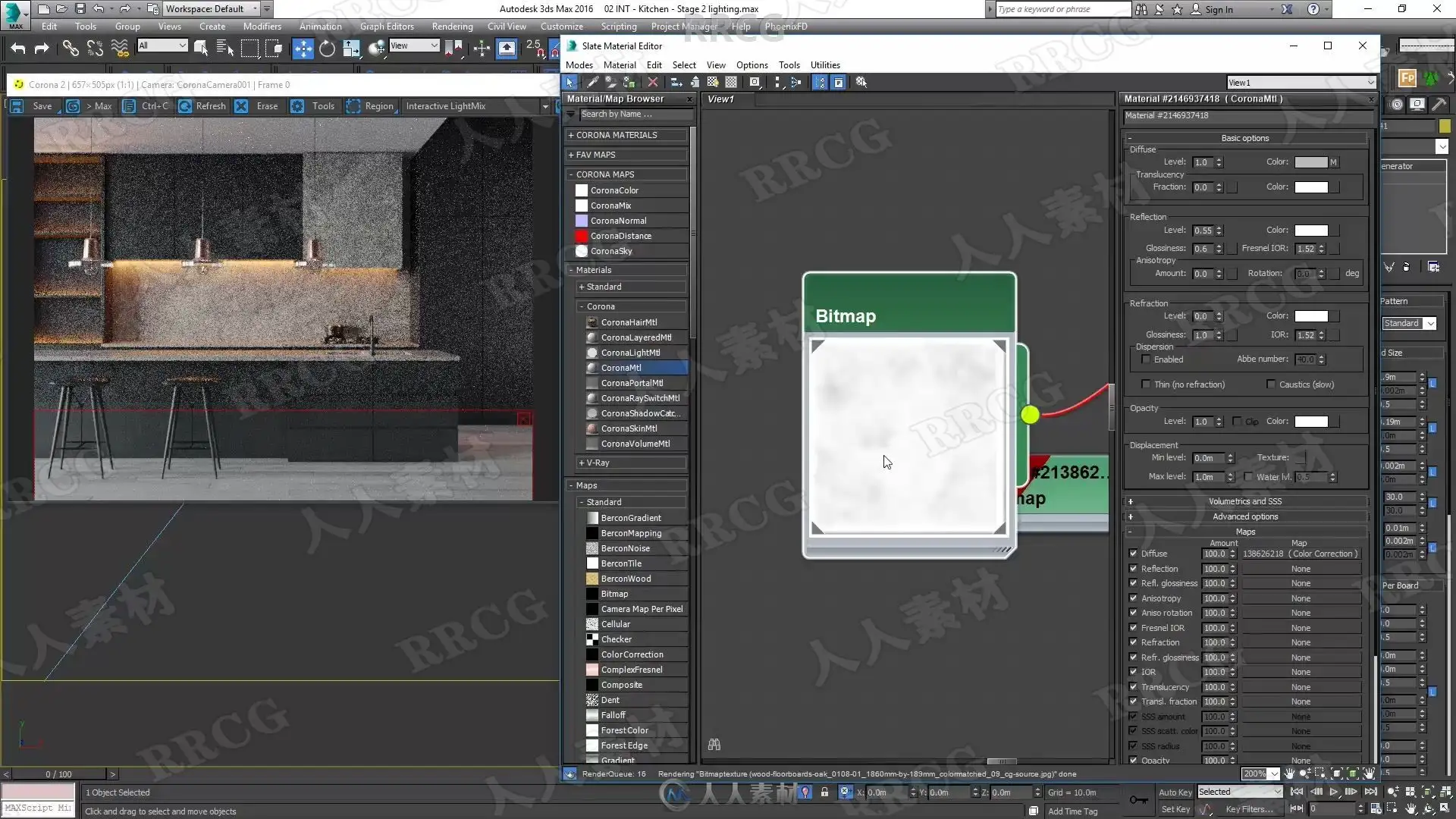Click the Diffuse color swatch

[1310, 162]
